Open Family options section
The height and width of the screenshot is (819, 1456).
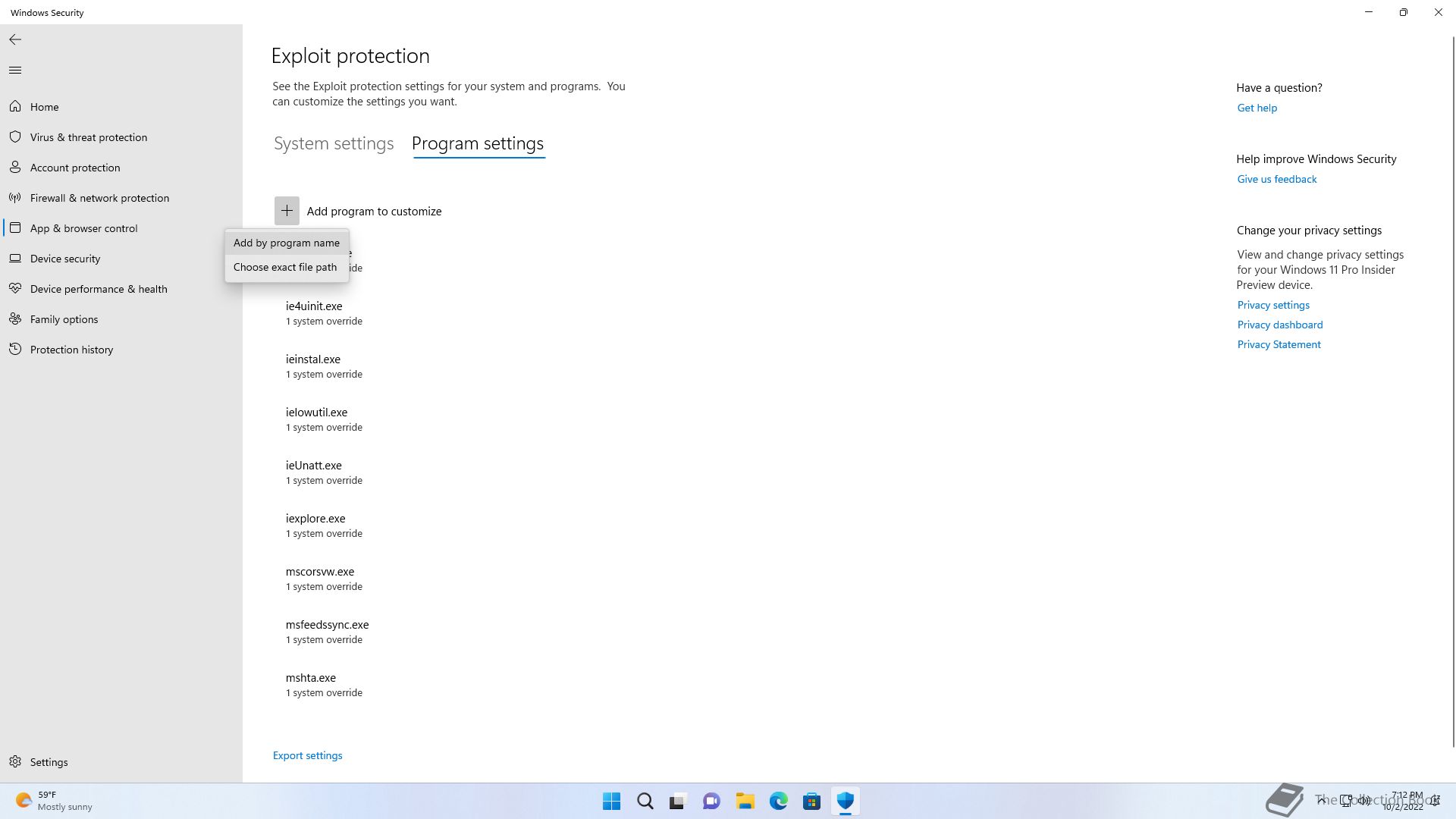click(x=64, y=319)
